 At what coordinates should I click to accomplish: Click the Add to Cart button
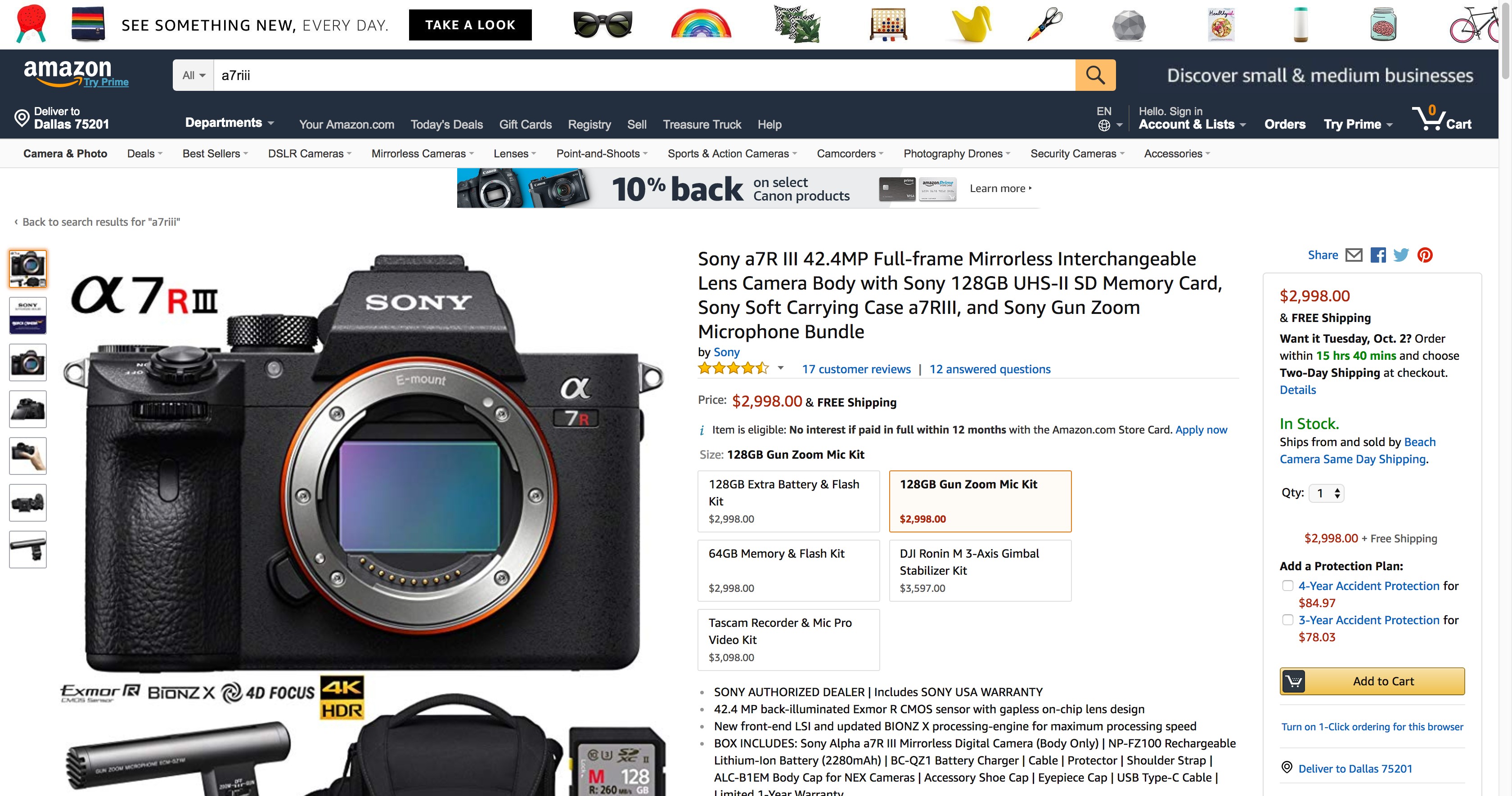[1372, 681]
